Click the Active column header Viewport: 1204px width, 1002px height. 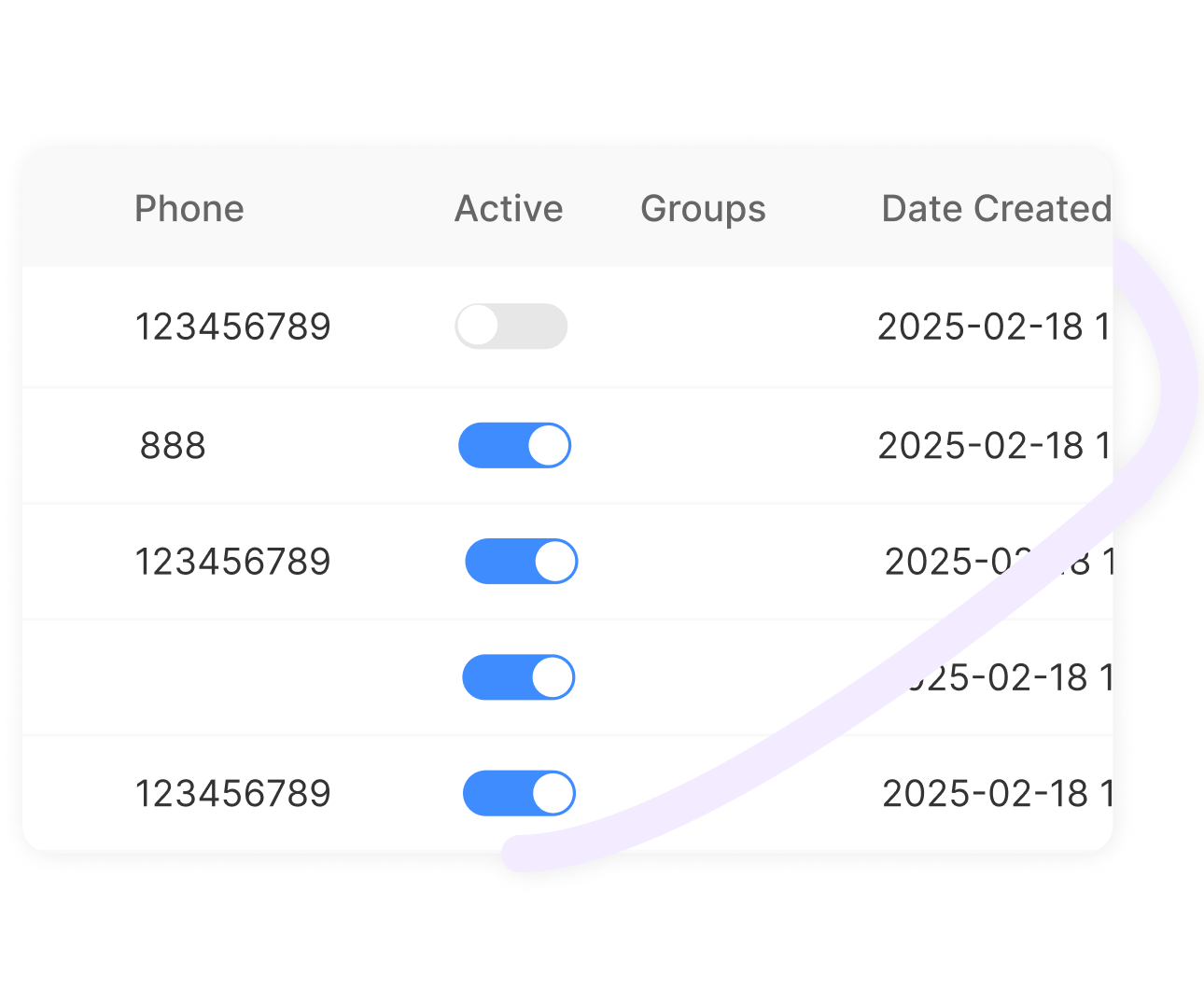point(509,209)
